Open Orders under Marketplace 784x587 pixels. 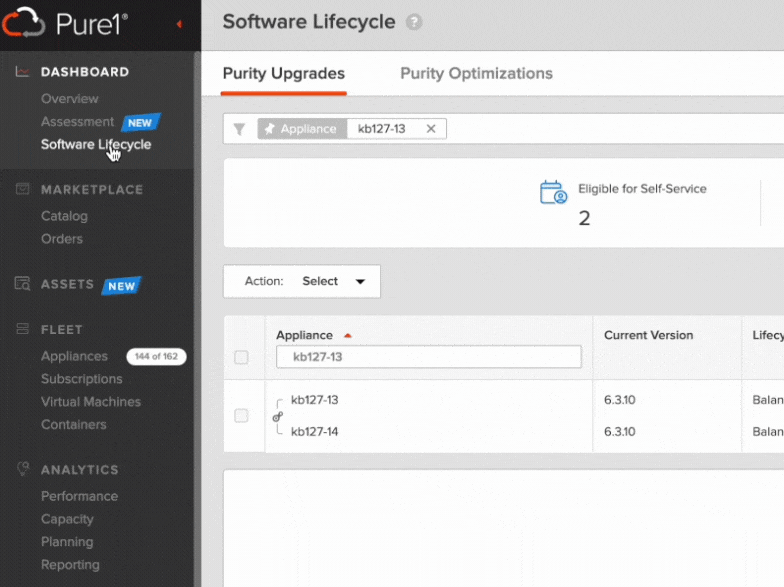point(62,239)
